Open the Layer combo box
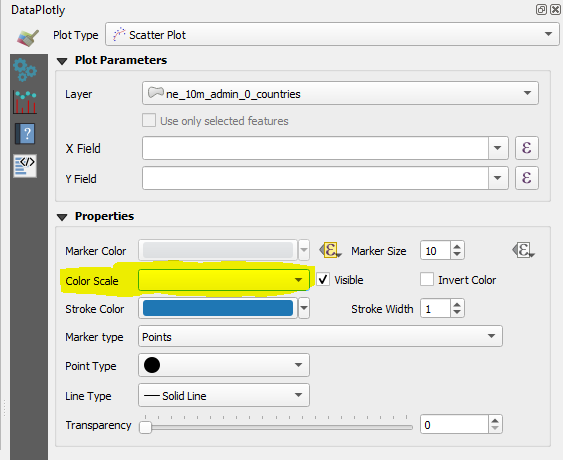This screenshot has width=563, height=460. coord(340,93)
